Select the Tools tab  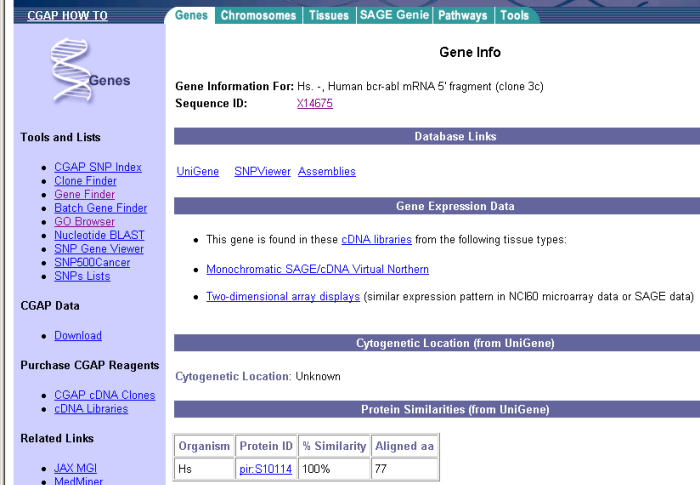514,15
